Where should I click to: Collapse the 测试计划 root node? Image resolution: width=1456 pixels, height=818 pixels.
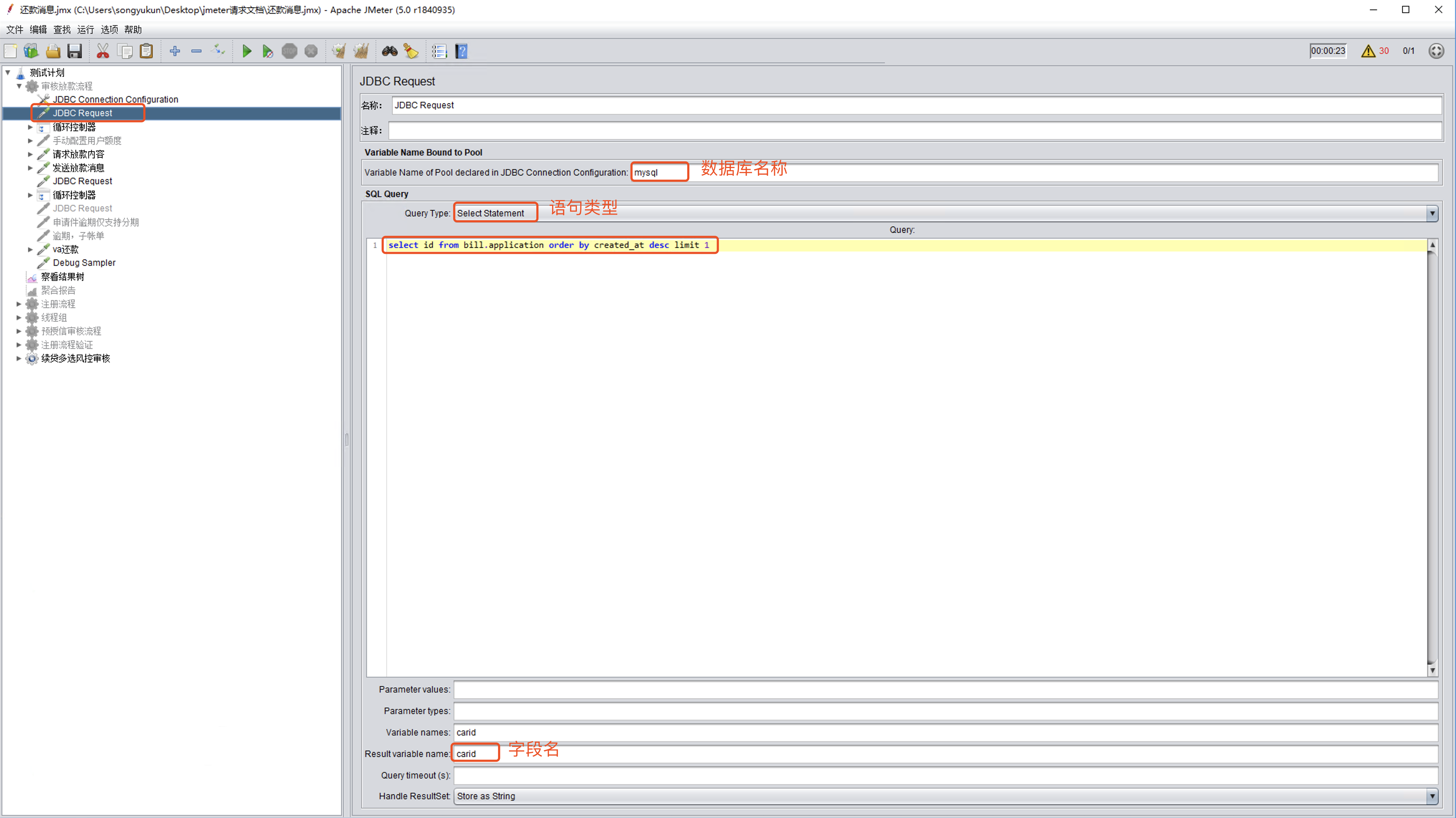click(x=8, y=72)
